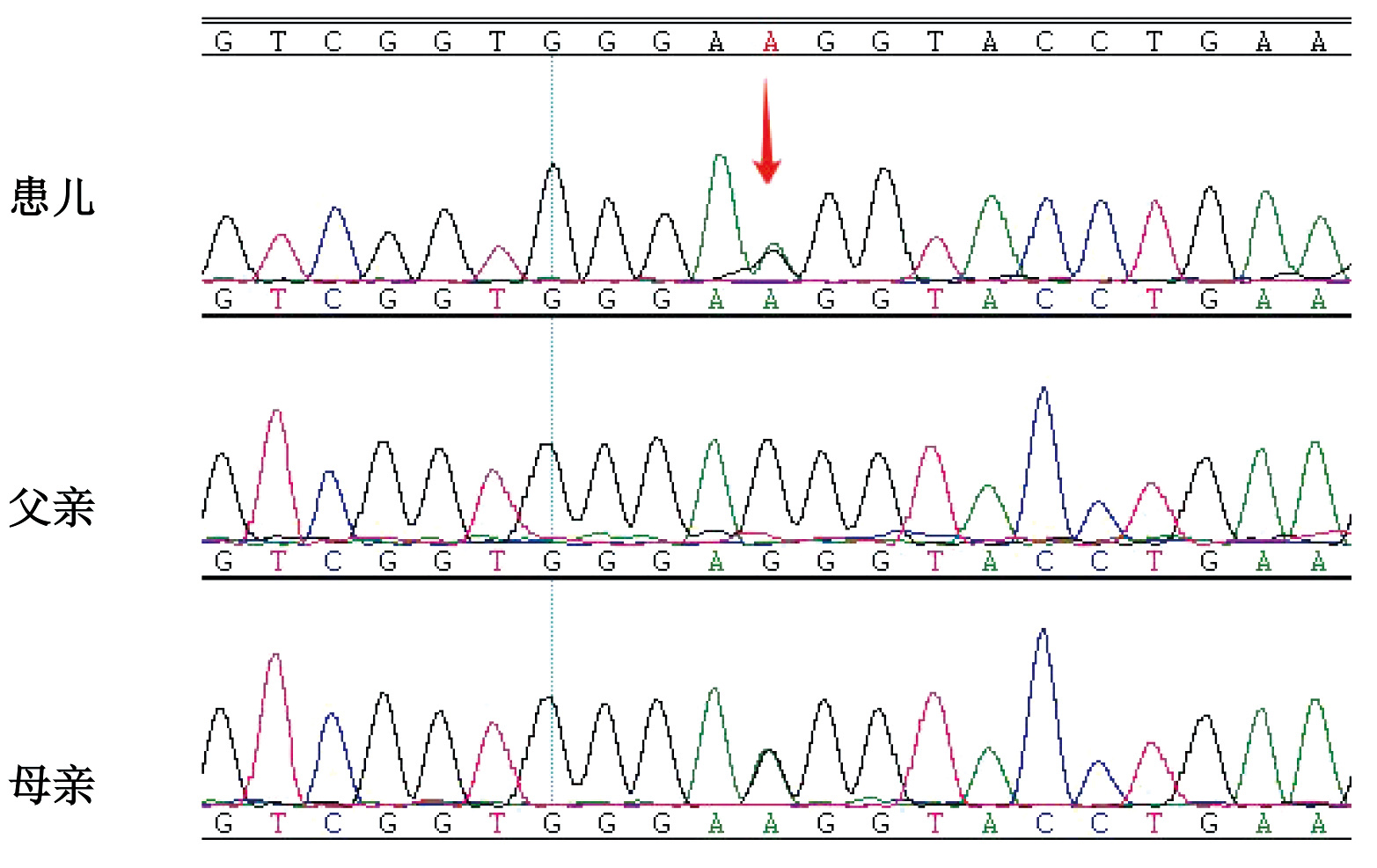1377x868 pixels.
Task: Click the 母亲 row label
Action: tap(52, 784)
